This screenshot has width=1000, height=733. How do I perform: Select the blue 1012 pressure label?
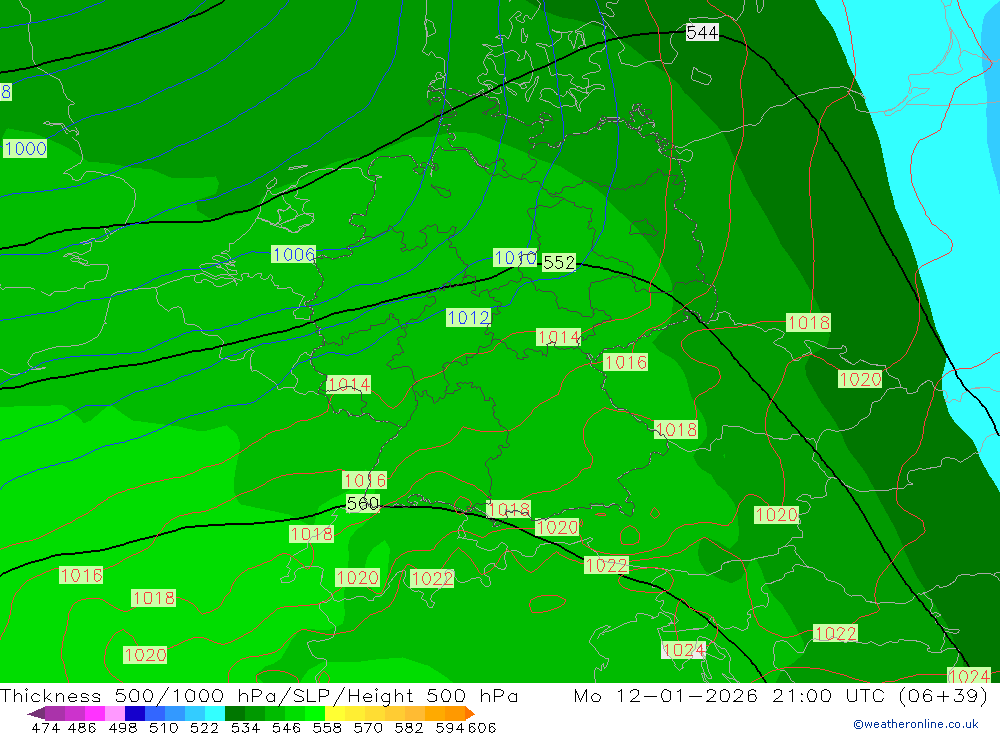click(469, 317)
